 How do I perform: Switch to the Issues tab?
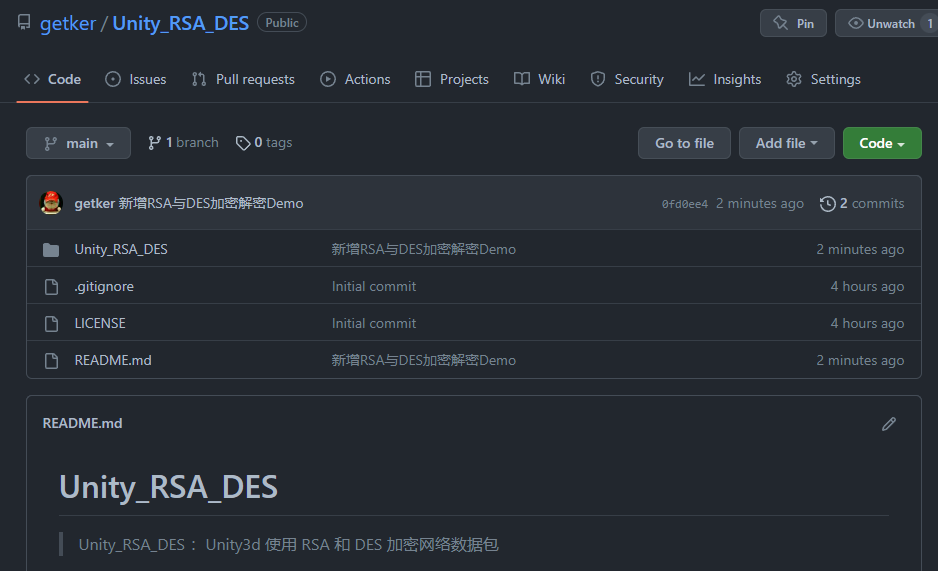click(x=136, y=79)
